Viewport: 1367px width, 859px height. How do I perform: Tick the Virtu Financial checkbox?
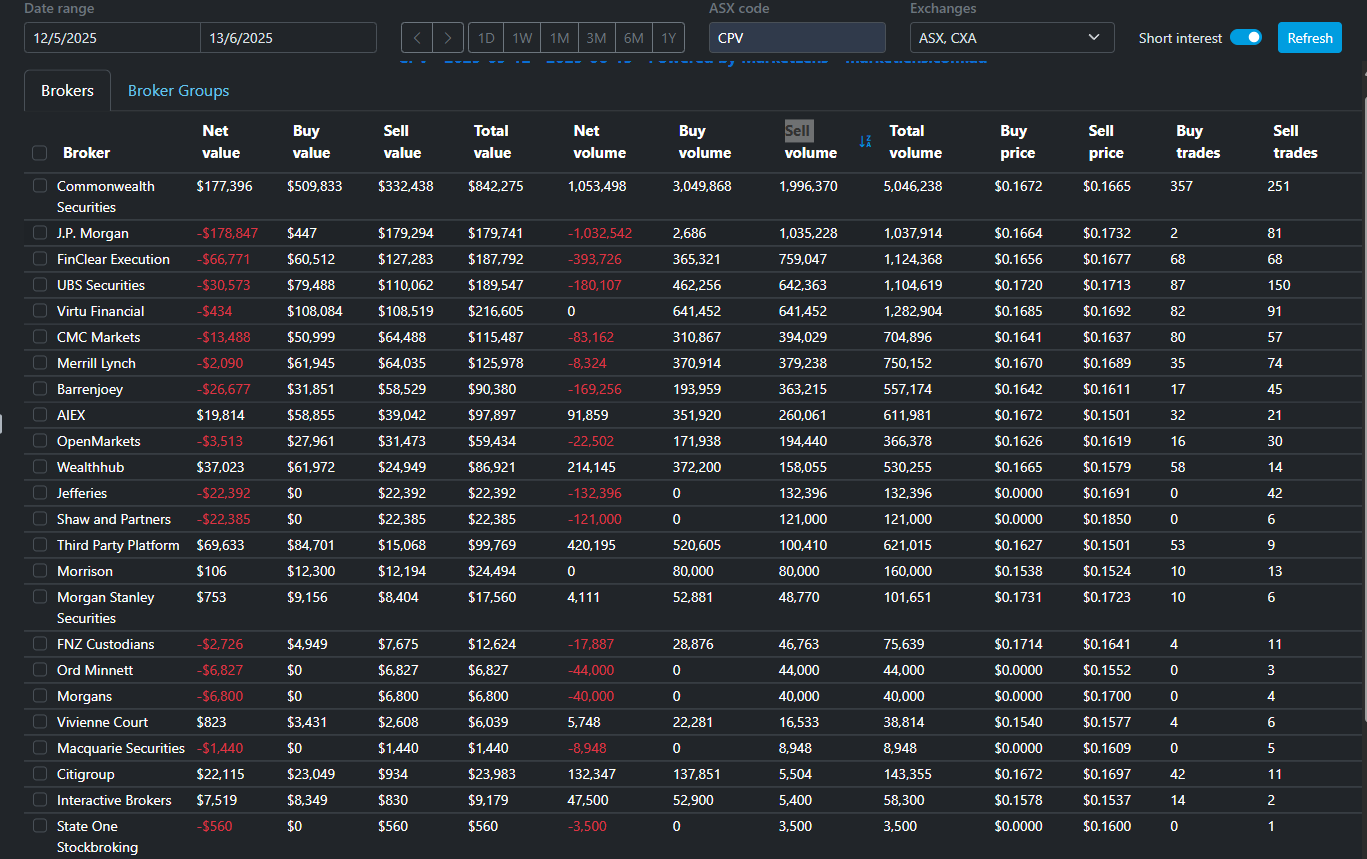point(40,311)
